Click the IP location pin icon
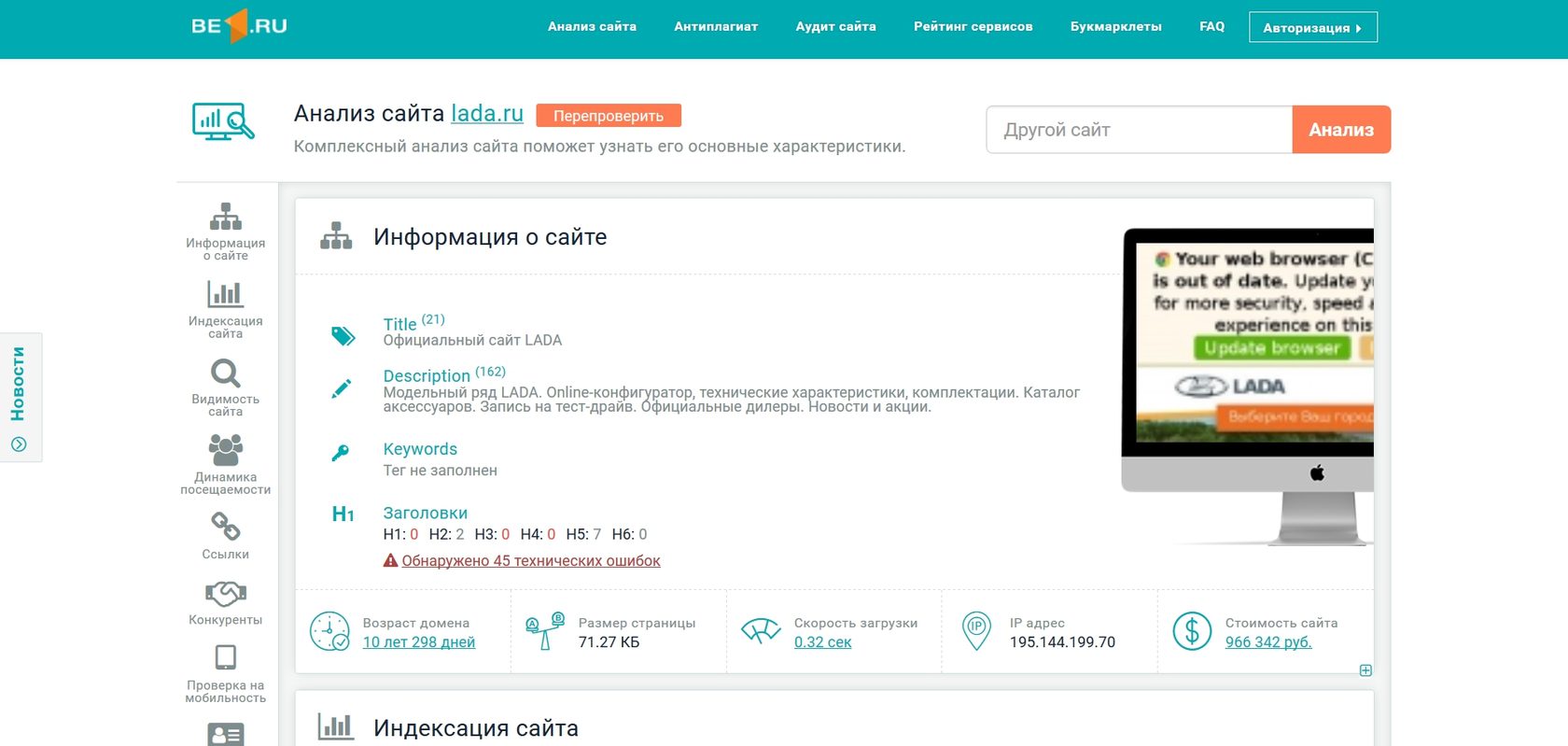The image size is (1568, 746). [976, 632]
